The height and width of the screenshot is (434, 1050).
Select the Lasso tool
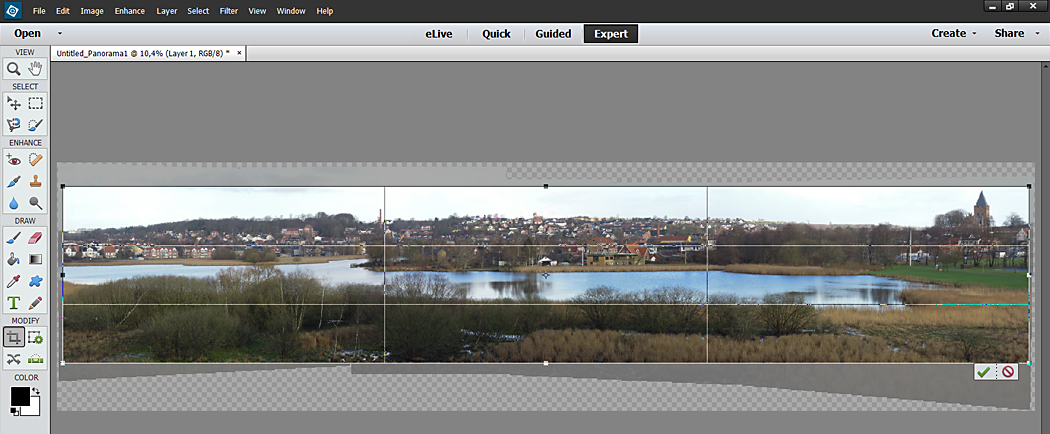click(x=13, y=125)
